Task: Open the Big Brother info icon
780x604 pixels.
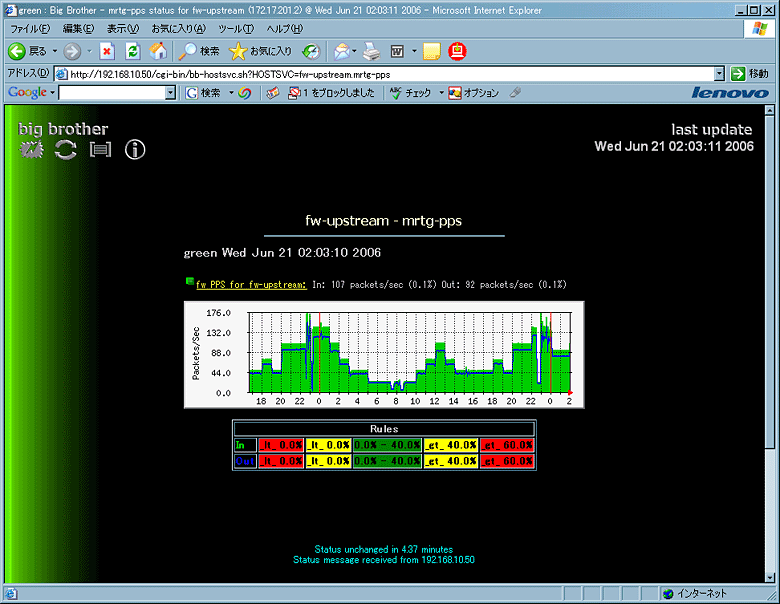Action: (x=135, y=150)
